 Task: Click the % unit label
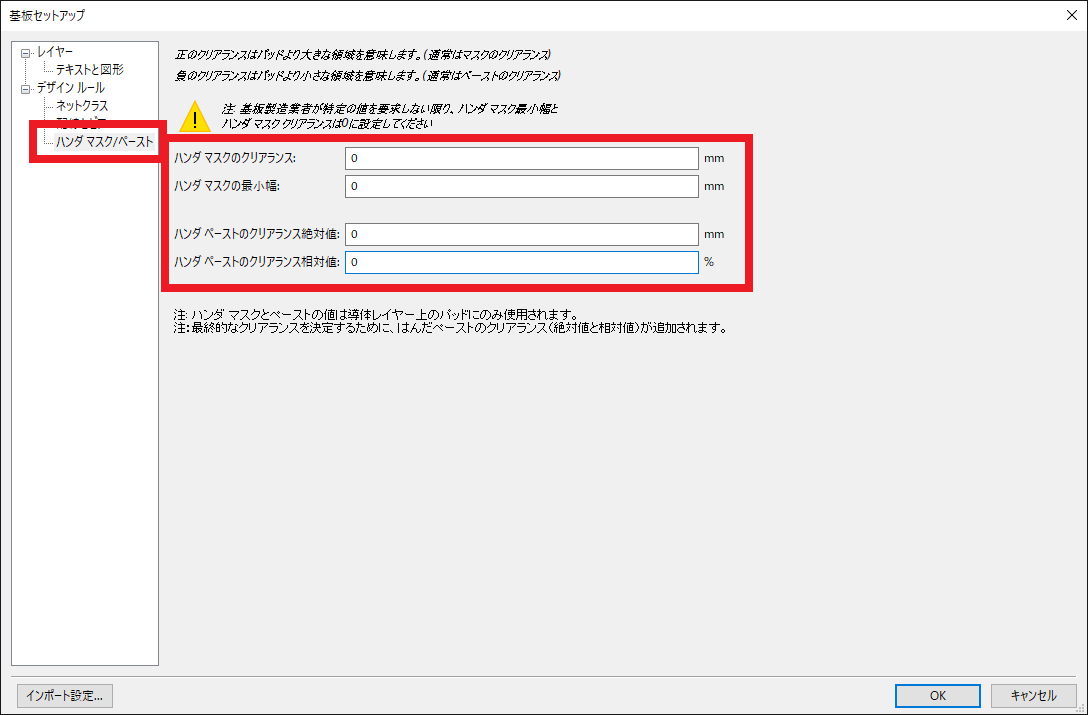[x=709, y=262]
